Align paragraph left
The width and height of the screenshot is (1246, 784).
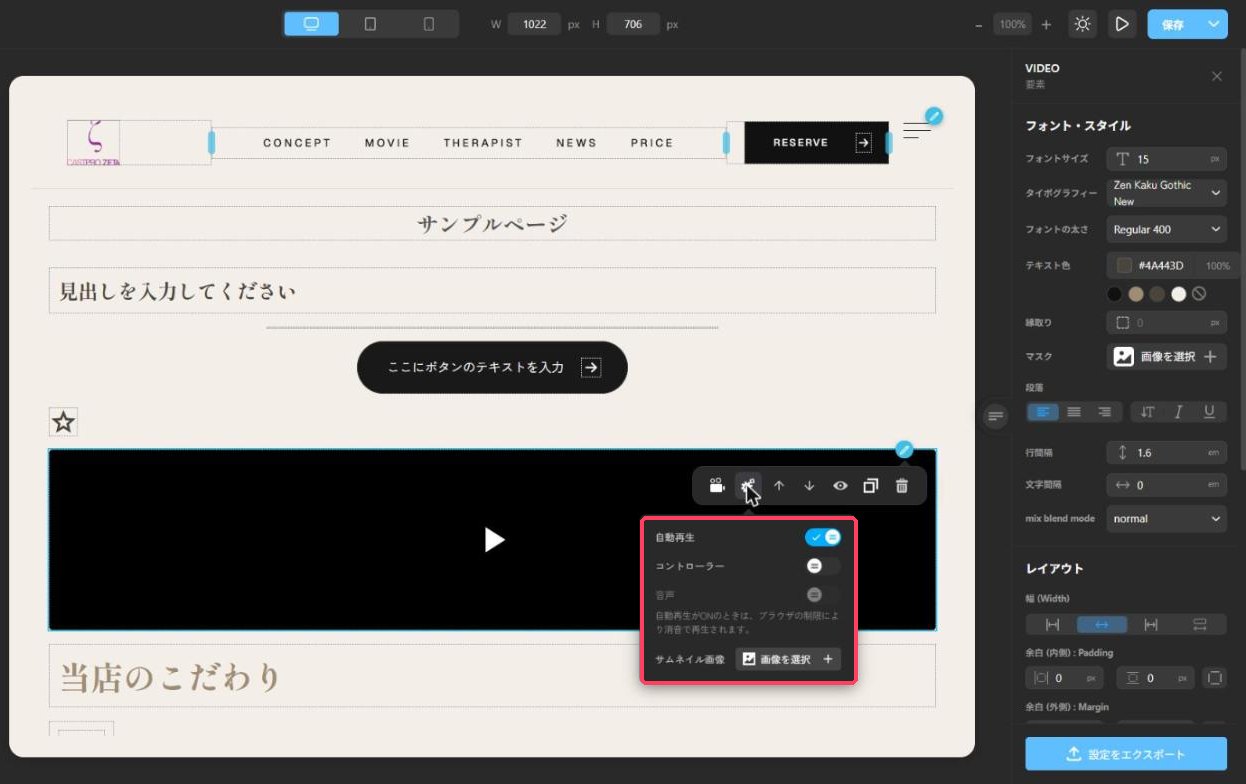pyautogui.click(x=1042, y=412)
